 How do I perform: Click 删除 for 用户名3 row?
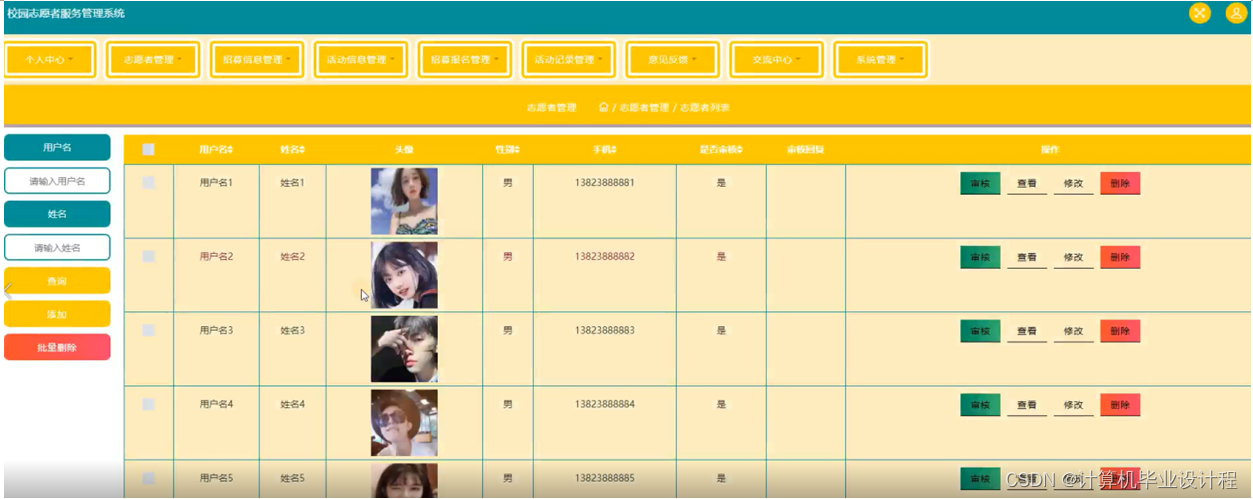[x=1120, y=331]
